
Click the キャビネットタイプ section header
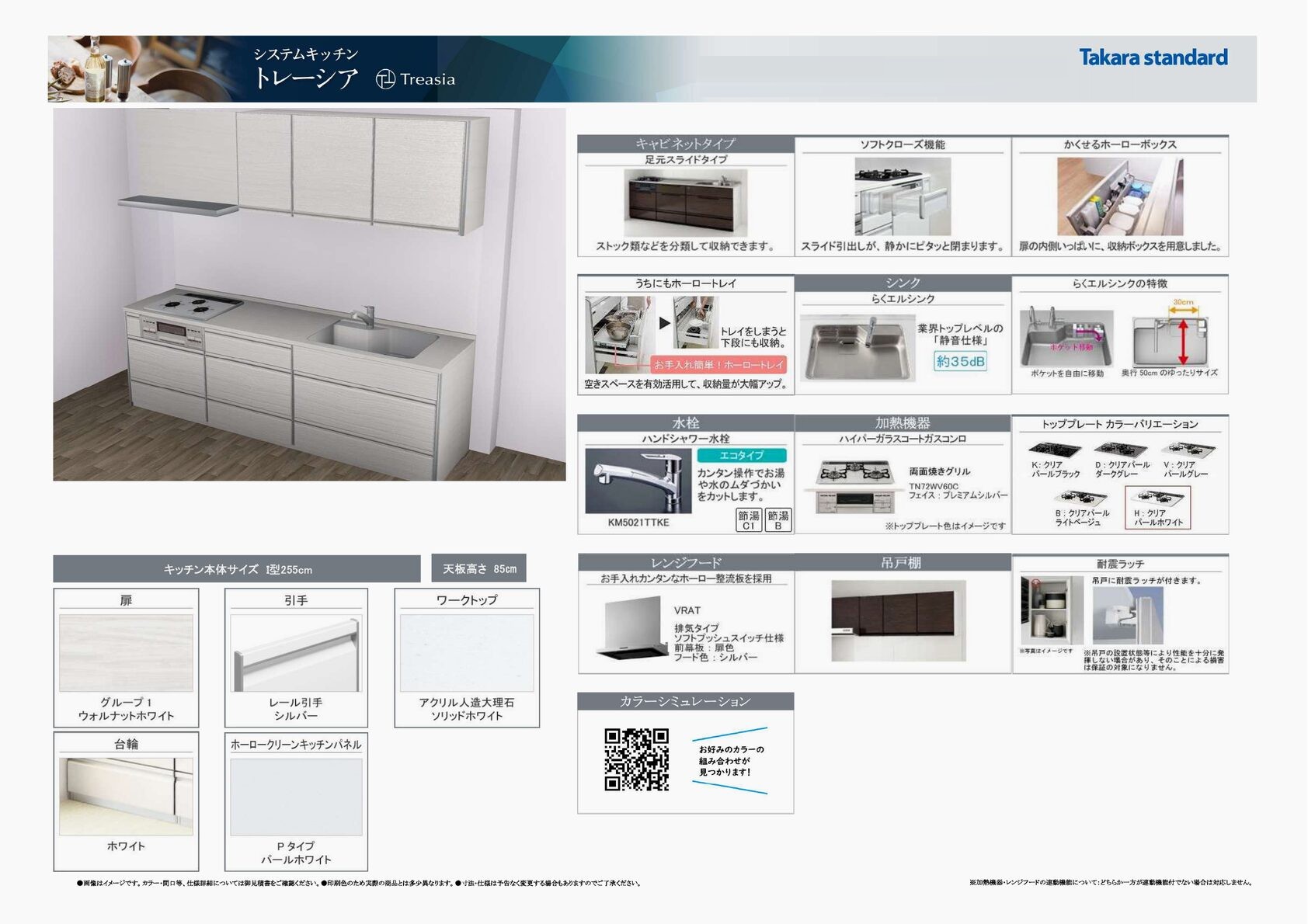click(x=686, y=144)
